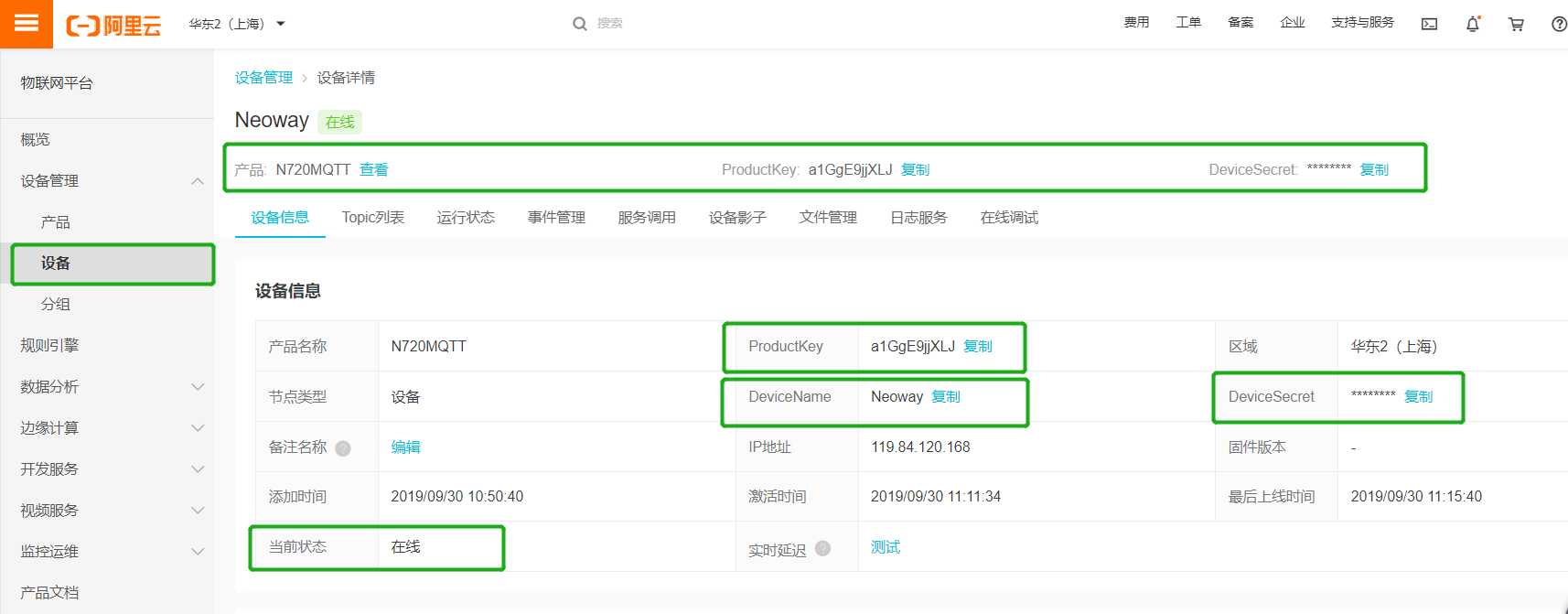
Task: Open 产品 in the sidebar
Action: 55,222
